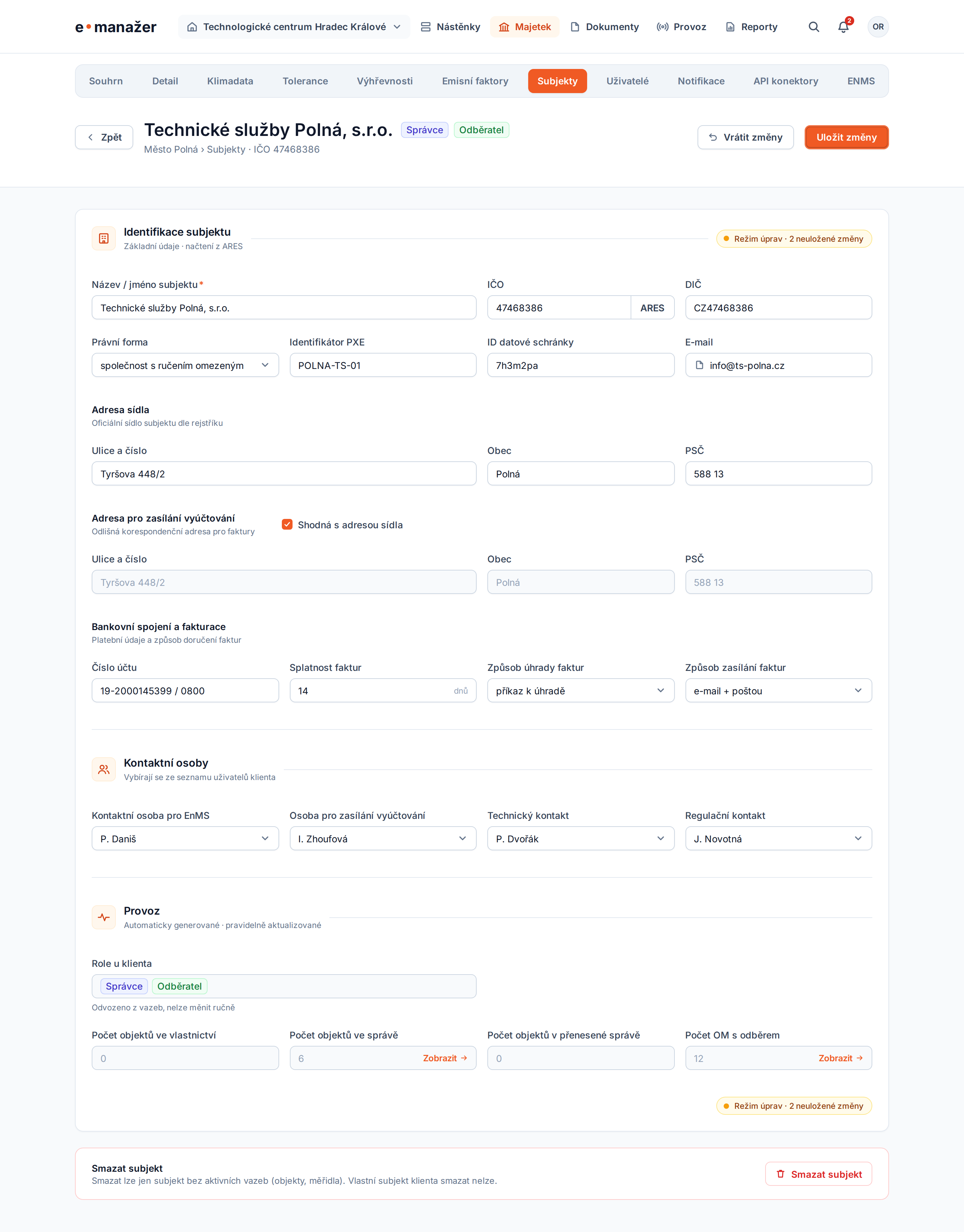Image resolution: width=964 pixels, height=1232 pixels.
Task: Click the Identifikace subjektu building icon
Action: [x=104, y=238]
